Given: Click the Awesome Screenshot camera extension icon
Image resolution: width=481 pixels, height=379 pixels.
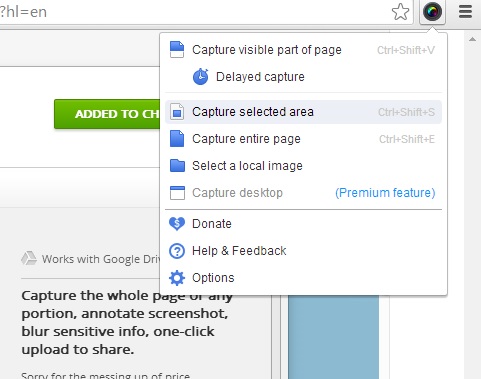Looking at the screenshot, I should point(432,12).
